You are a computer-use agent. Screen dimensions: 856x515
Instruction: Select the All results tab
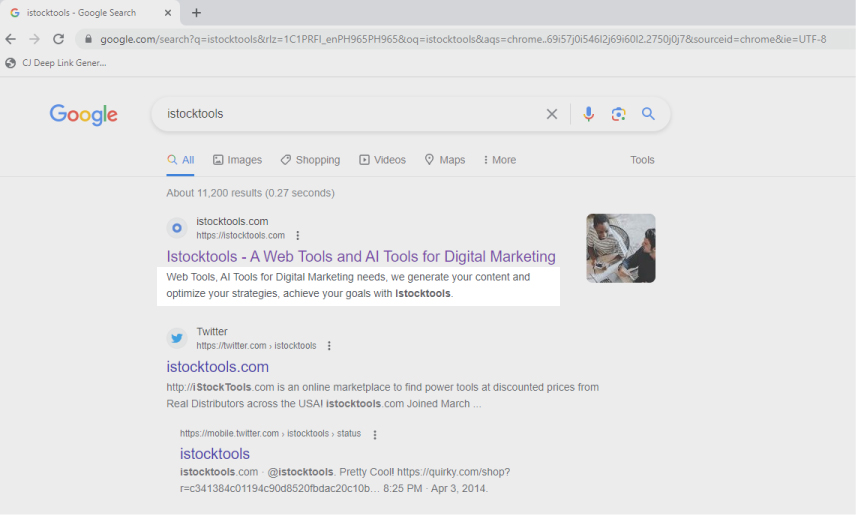point(181,160)
